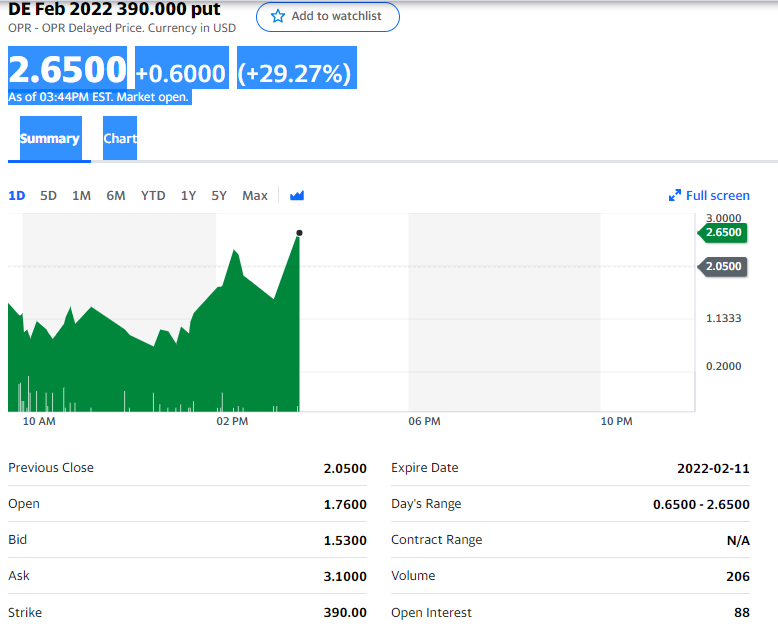This screenshot has height=632, width=778.
Task: Click the Ask value 3.1000
Action: (x=345, y=576)
